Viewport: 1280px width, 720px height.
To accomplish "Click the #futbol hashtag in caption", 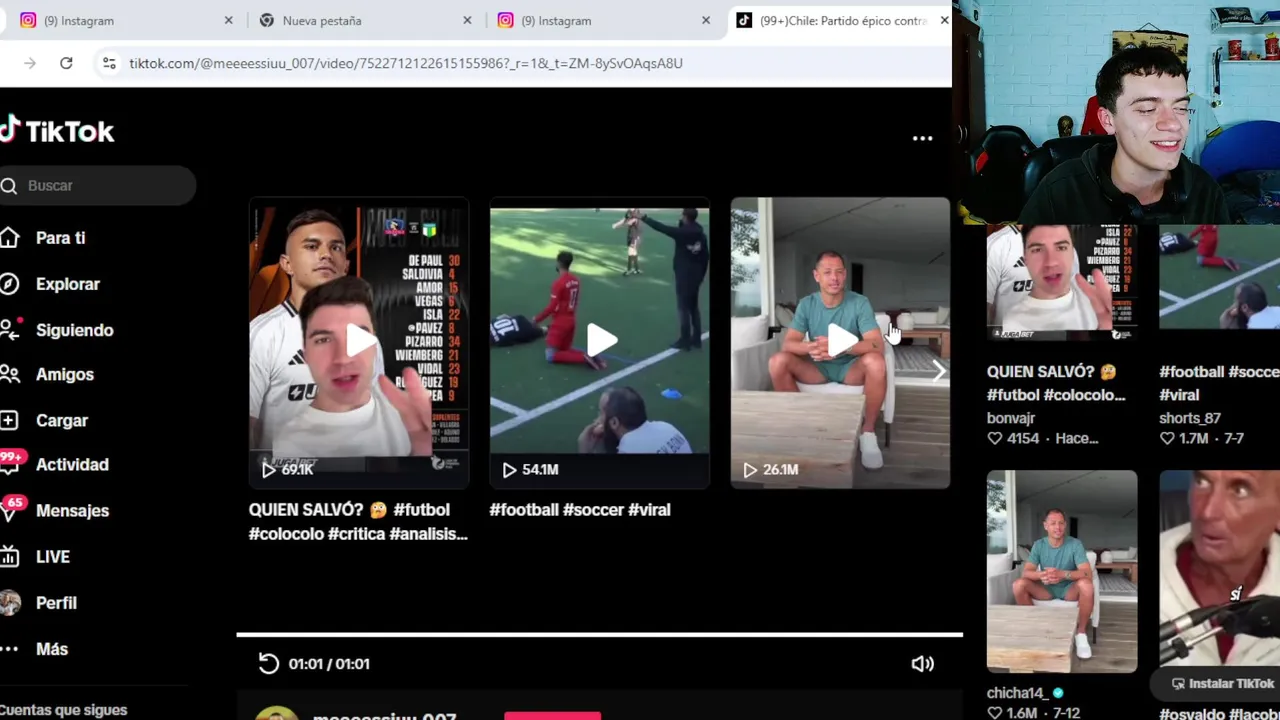I will pyautogui.click(x=421, y=510).
